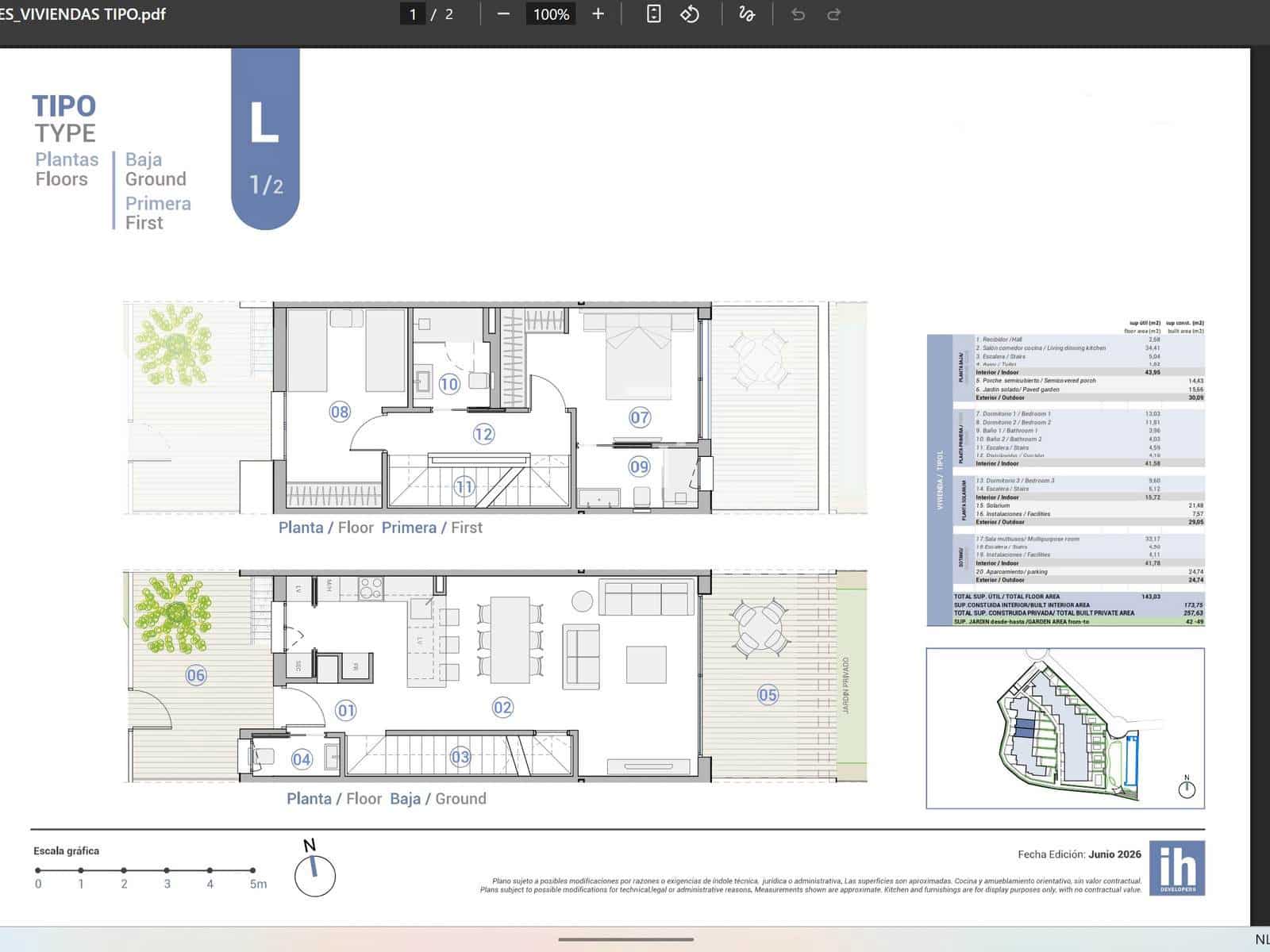Click toilet label 04 on ground floor
Screen dimensions: 1270x952
[302, 759]
